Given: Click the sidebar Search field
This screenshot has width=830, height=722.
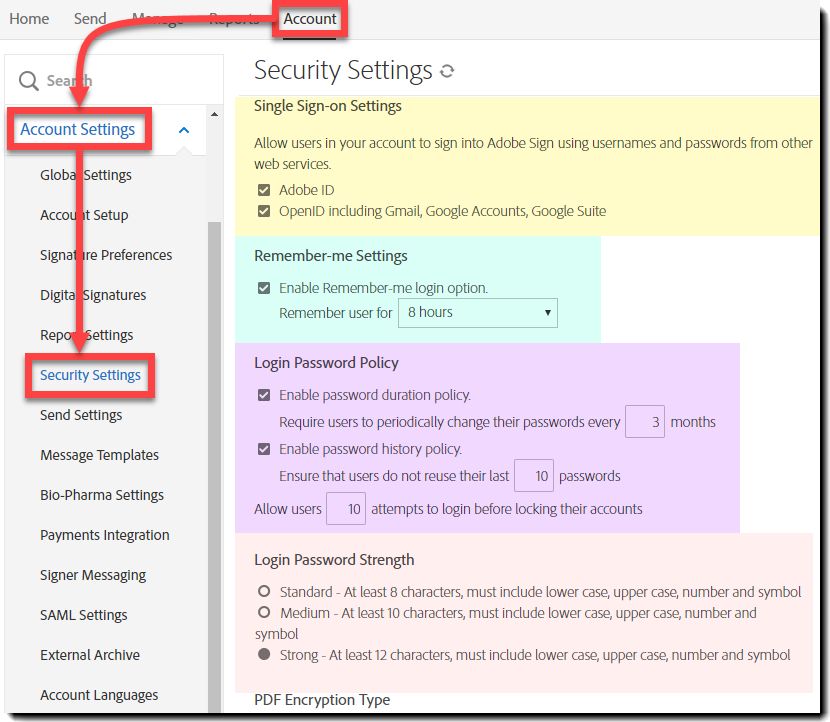Looking at the screenshot, I should (x=114, y=80).
